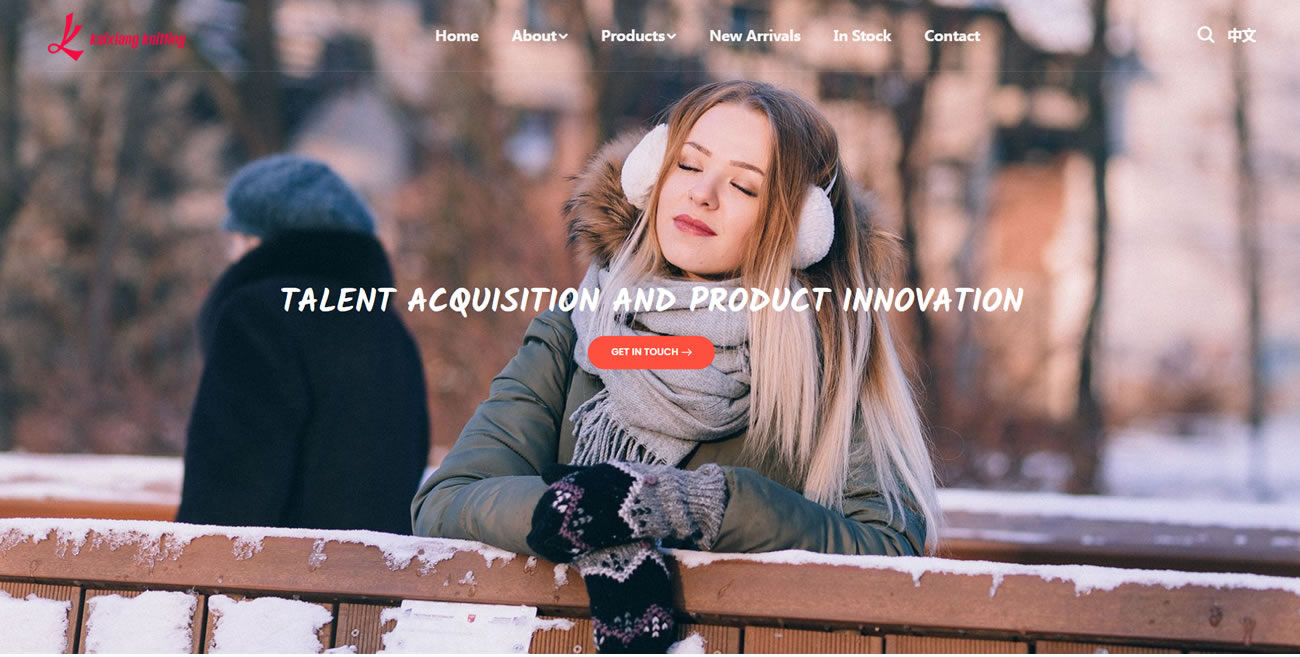Switch language to 中文

(x=1242, y=35)
